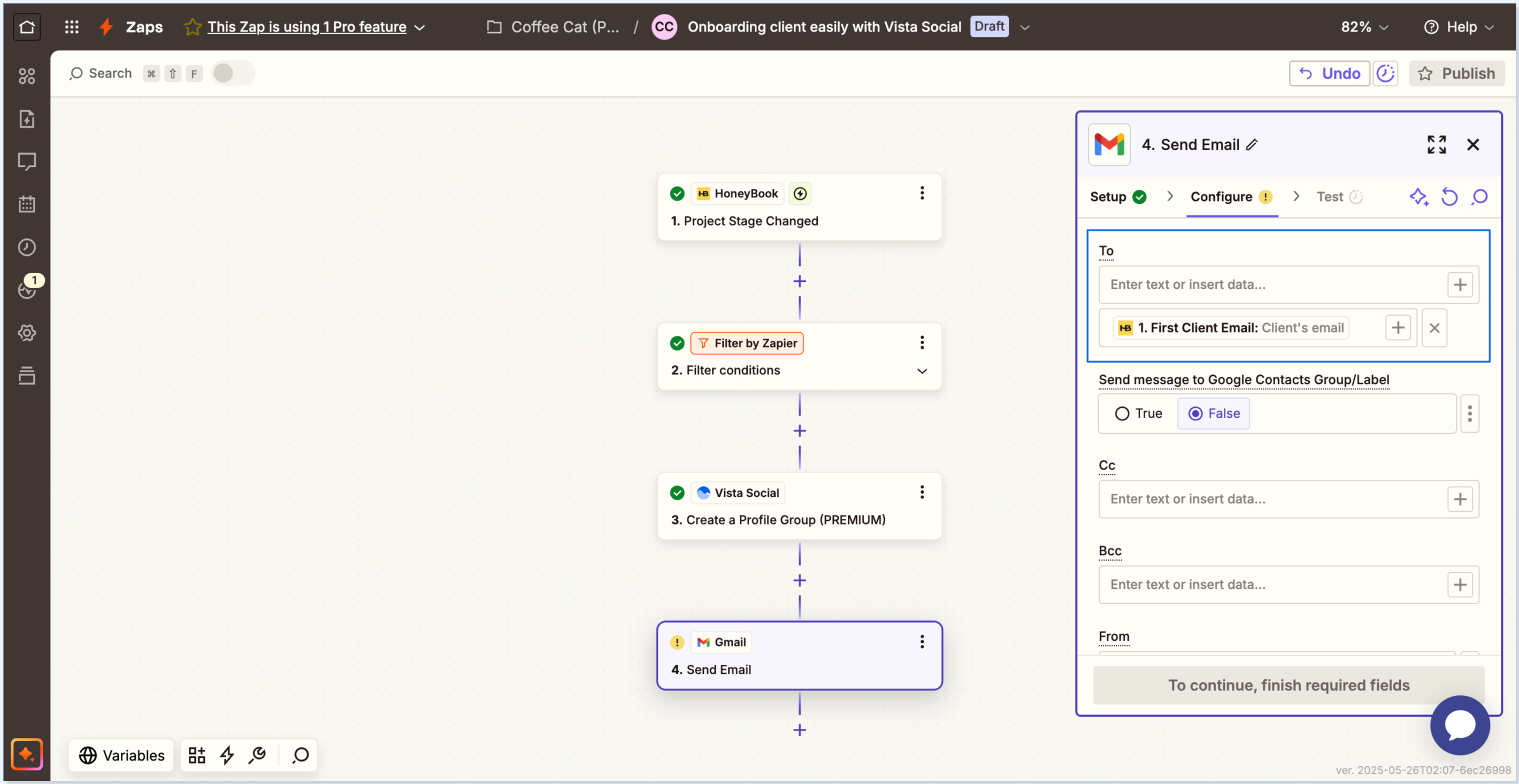Switch to the Test tab
The height and width of the screenshot is (784, 1519).
point(1339,197)
